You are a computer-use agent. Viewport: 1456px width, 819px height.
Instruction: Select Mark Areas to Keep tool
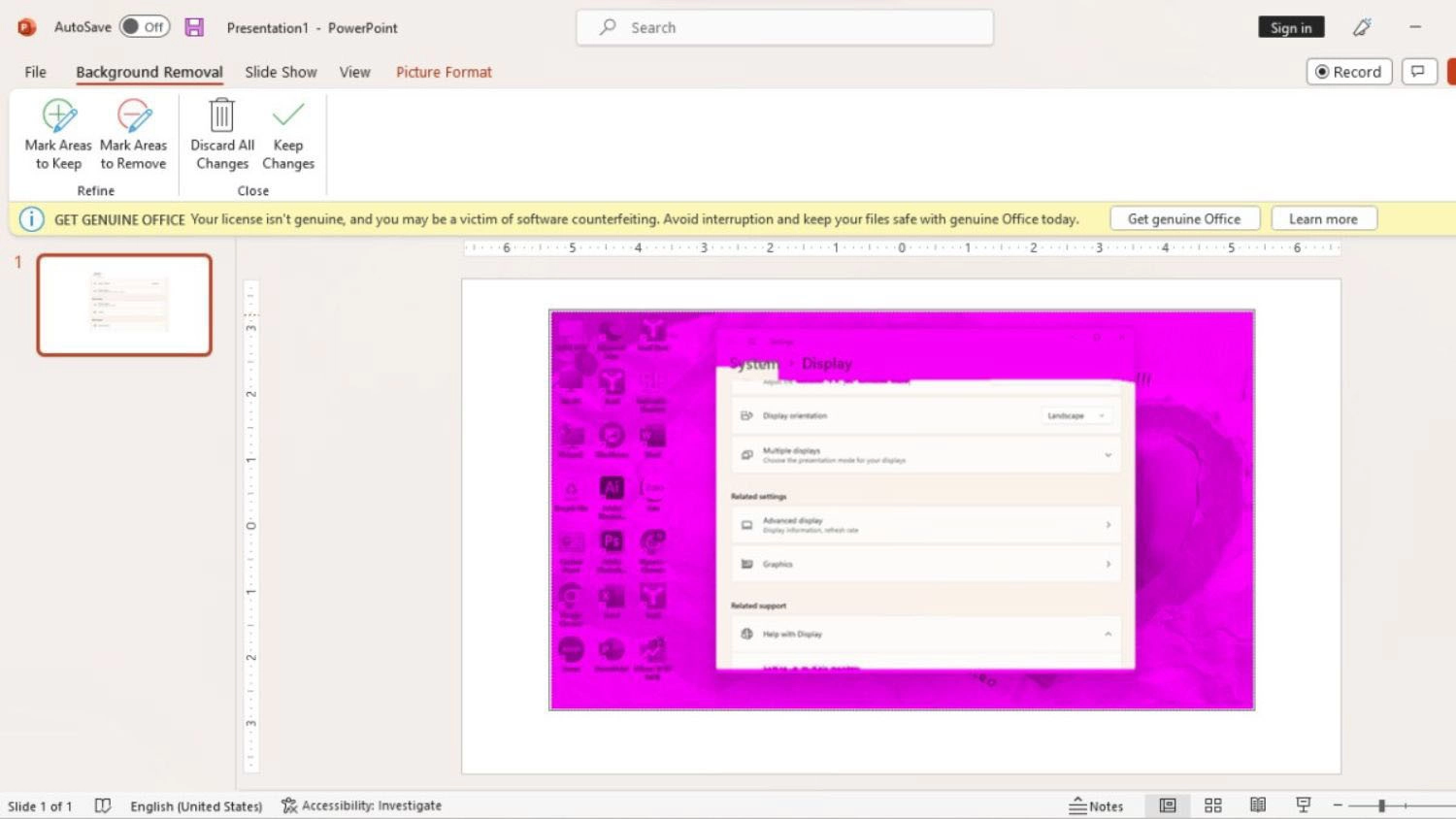pos(58,135)
